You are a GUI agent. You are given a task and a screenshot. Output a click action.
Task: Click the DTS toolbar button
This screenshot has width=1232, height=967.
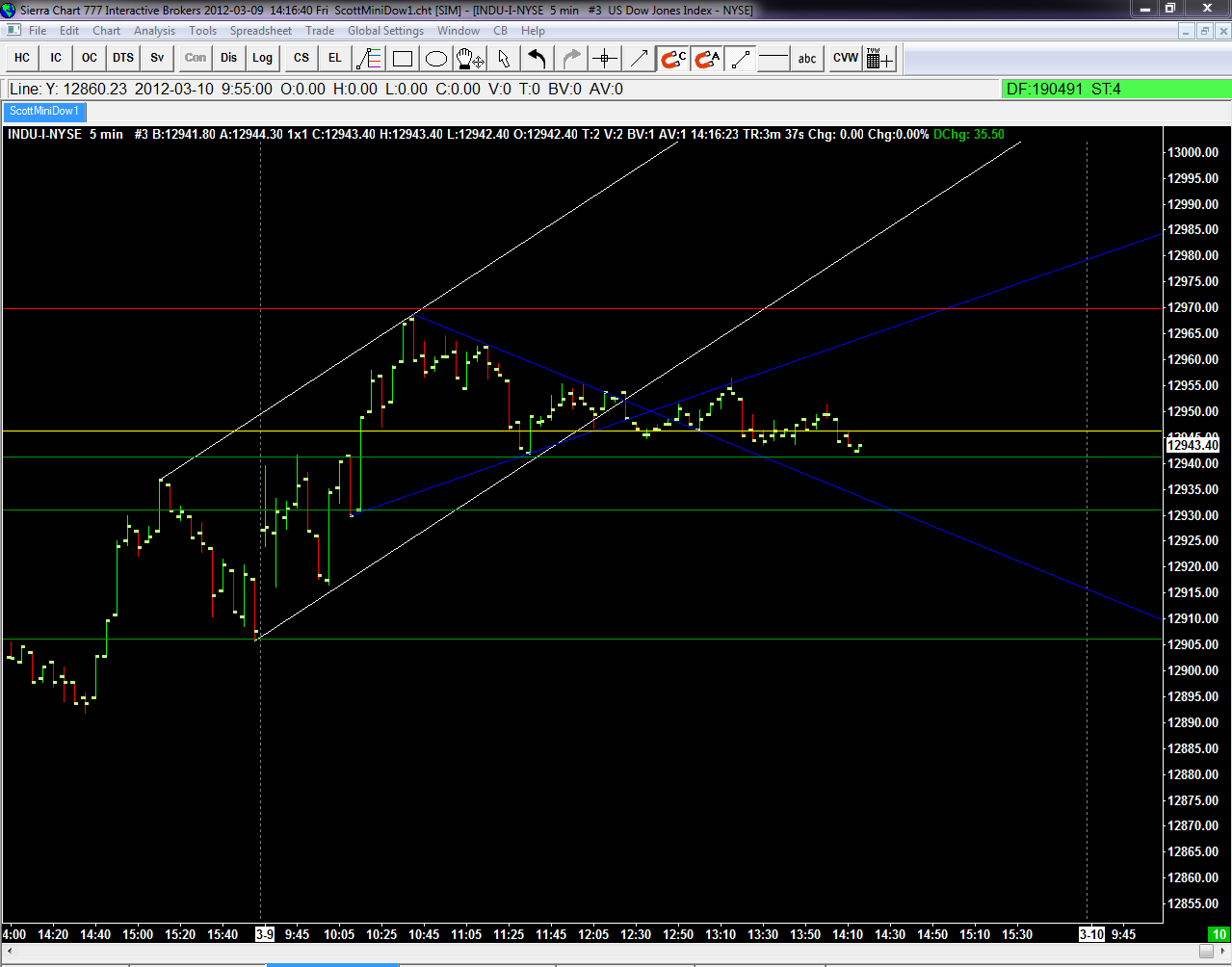[123, 58]
